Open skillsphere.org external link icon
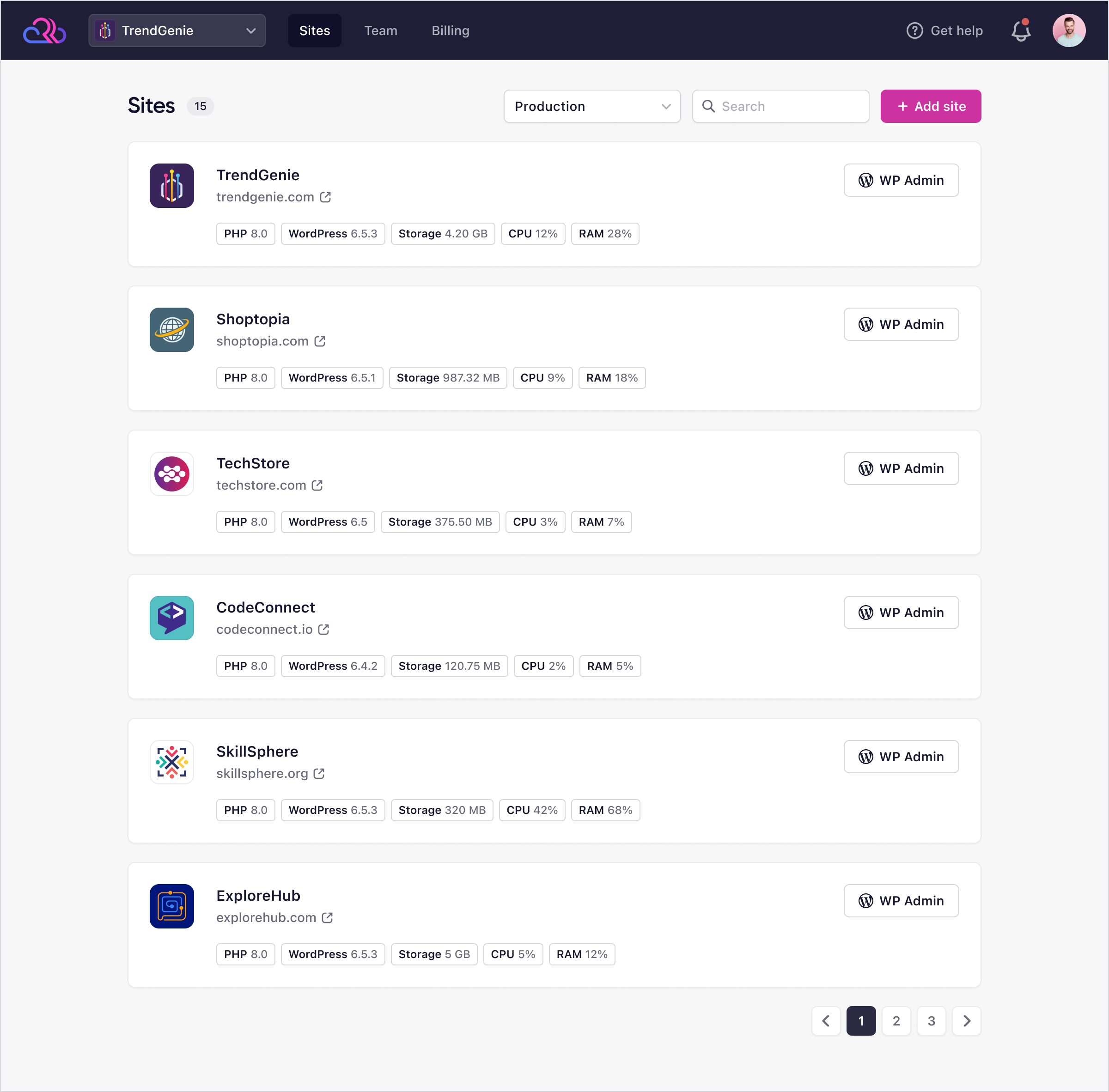This screenshot has height=1092, width=1109. [319, 773]
